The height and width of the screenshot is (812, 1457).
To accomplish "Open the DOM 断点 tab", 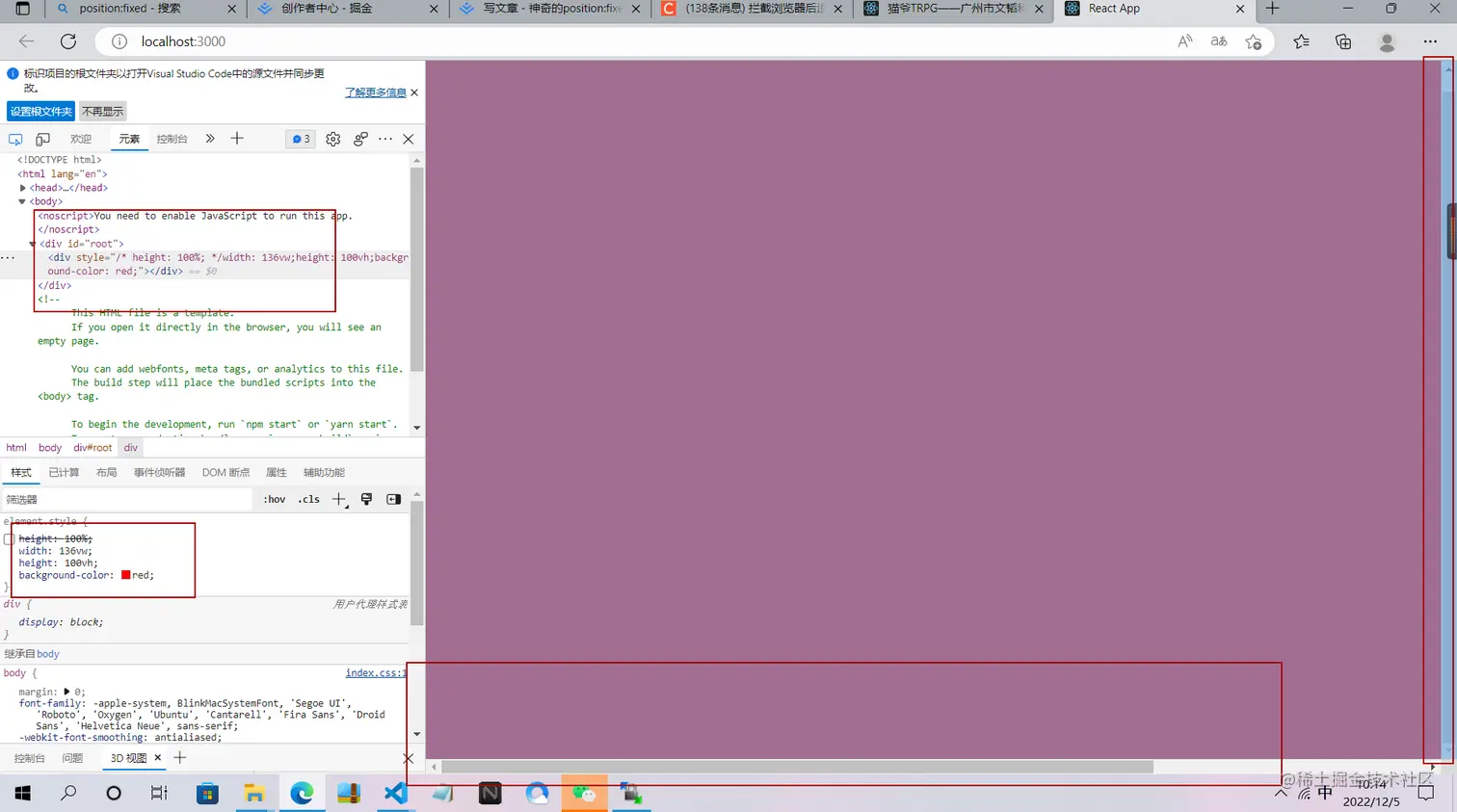I will click(225, 472).
